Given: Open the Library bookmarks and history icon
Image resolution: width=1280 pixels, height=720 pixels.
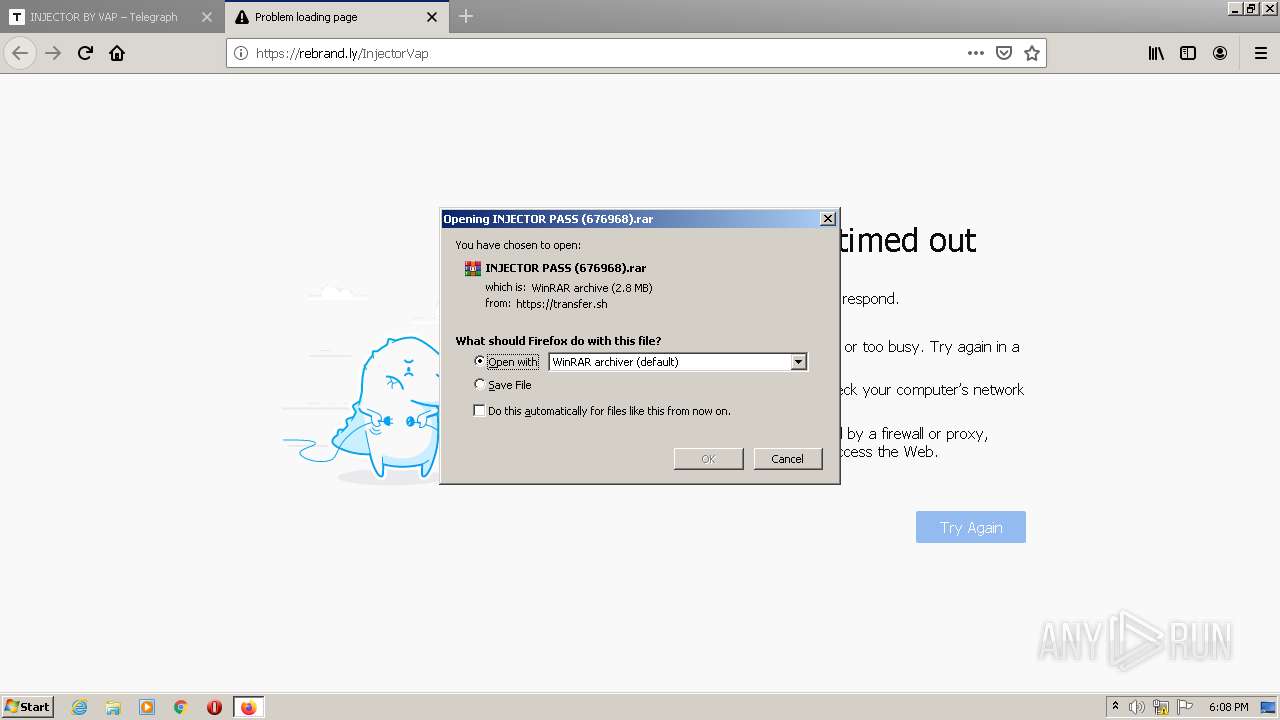Looking at the screenshot, I should click(1156, 53).
